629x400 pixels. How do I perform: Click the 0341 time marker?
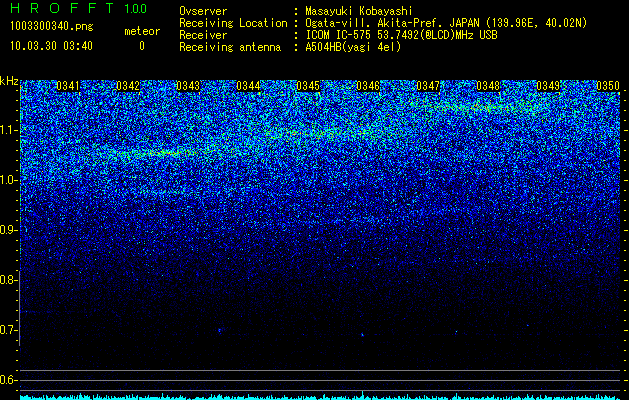pos(68,86)
